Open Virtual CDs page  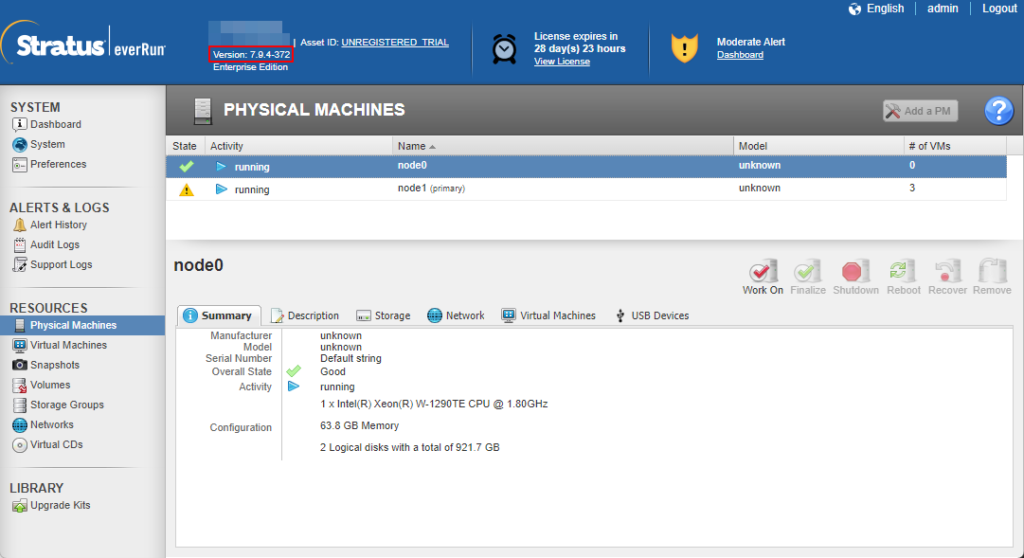click(x=56, y=444)
